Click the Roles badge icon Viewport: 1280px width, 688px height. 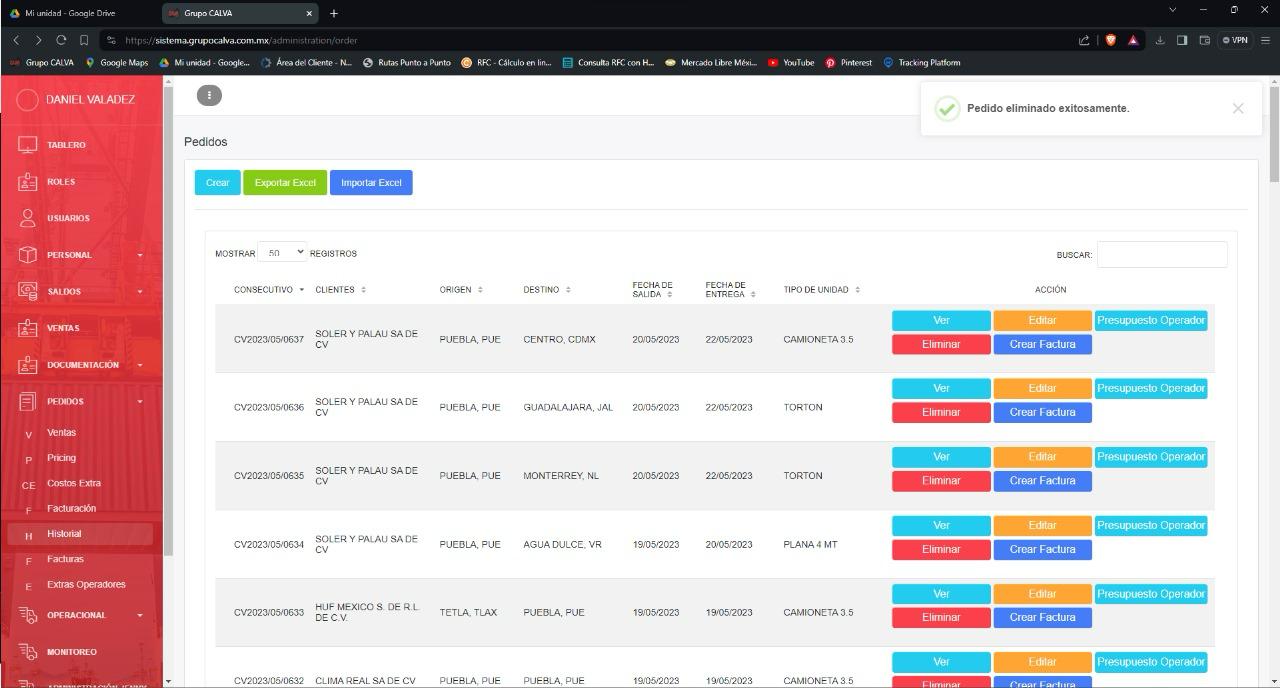coord(28,182)
